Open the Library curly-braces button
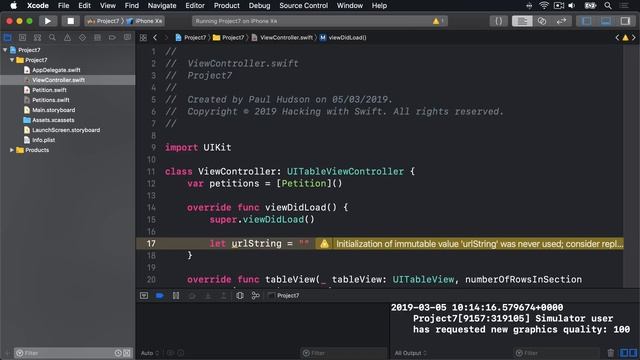The image size is (640, 360). click(x=498, y=21)
